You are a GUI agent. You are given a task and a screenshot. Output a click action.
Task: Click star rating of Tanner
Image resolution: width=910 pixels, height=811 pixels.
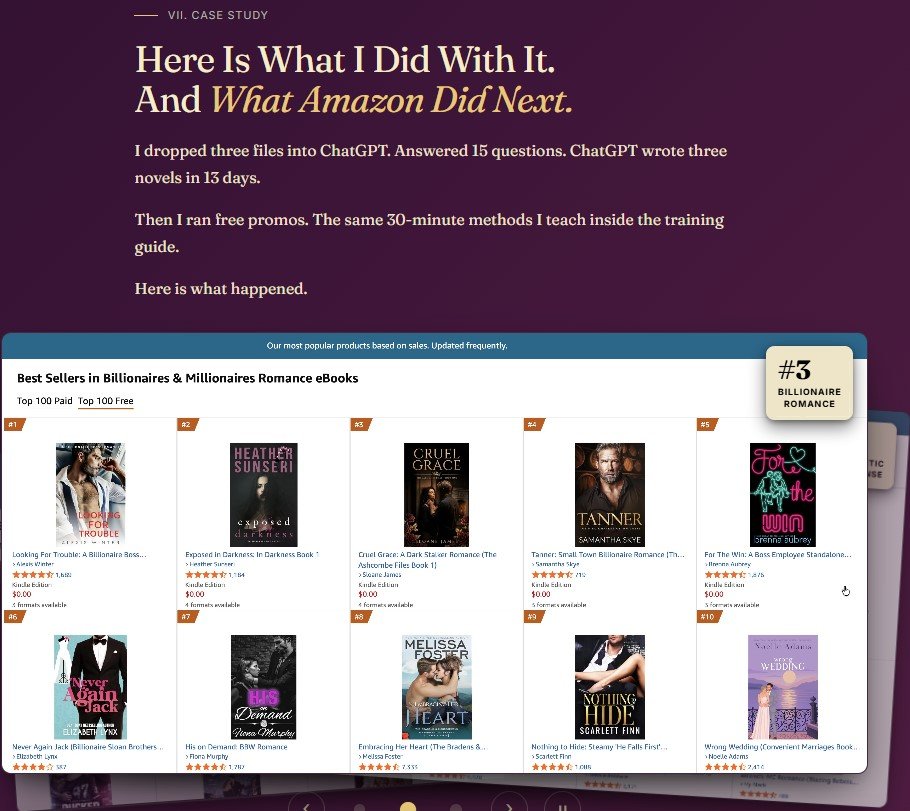551,574
